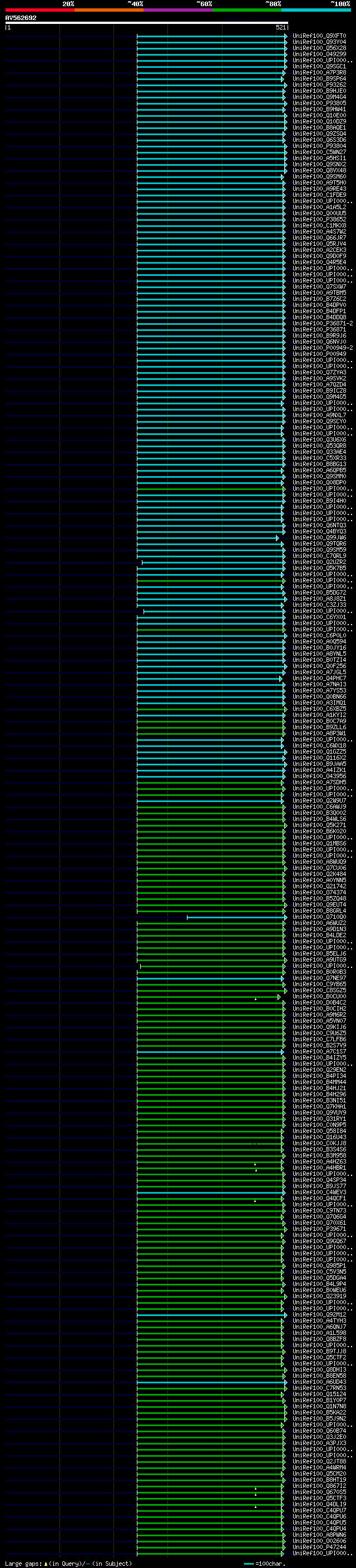Select the UniRef100_A8PWN6 label
356x1568 pixels.
tap(319, 1535)
